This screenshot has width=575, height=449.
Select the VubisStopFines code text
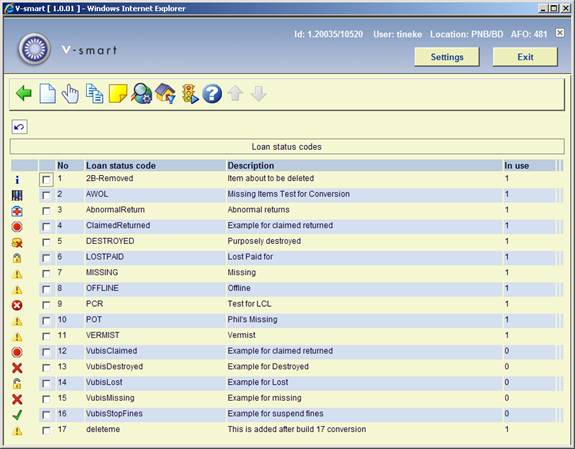(x=114, y=413)
